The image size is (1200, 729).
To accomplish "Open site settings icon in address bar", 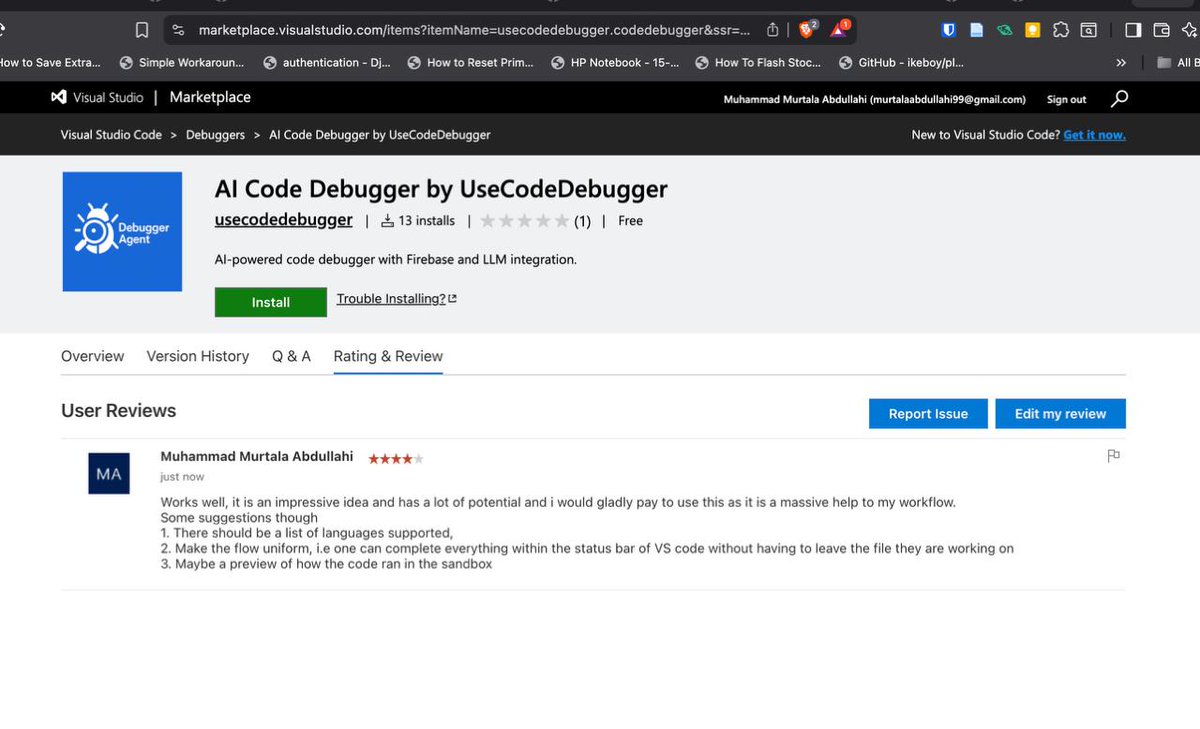I will (x=178, y=30).
